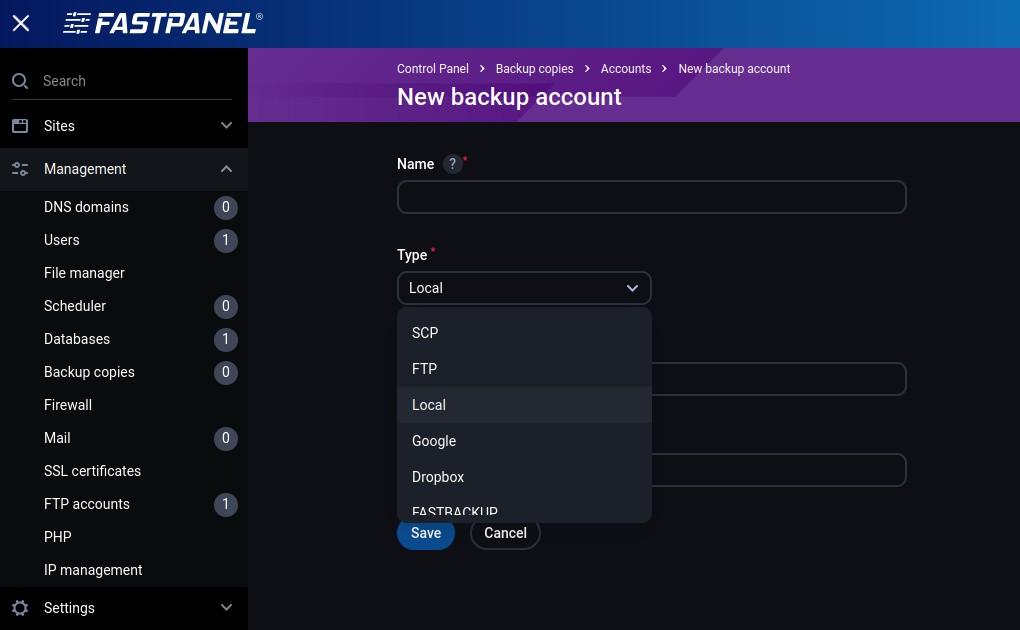Click the DNS domains count badge

click(x=226, y=207)
